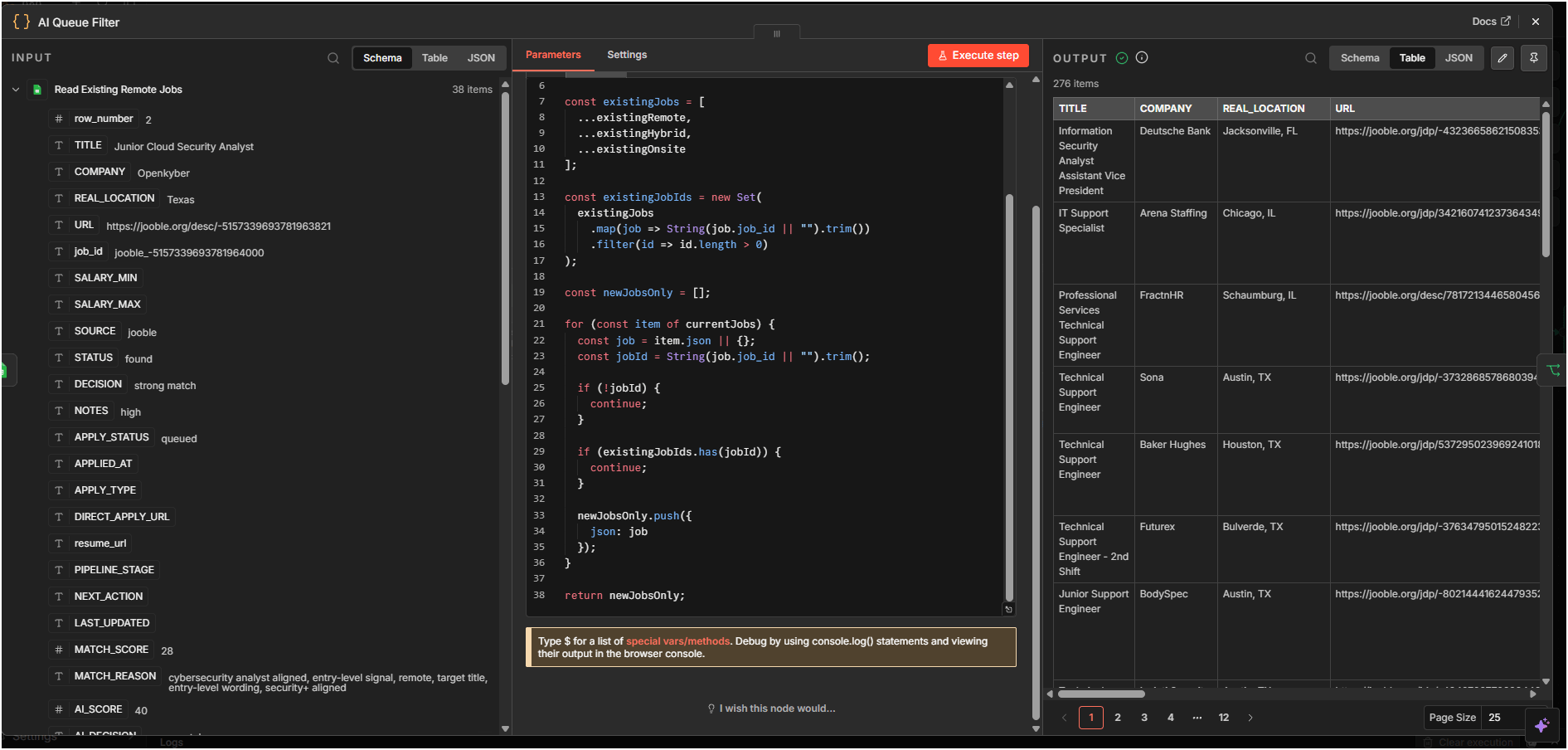
Task: Click the output success checkmark icon
Action: point(1122,57)
